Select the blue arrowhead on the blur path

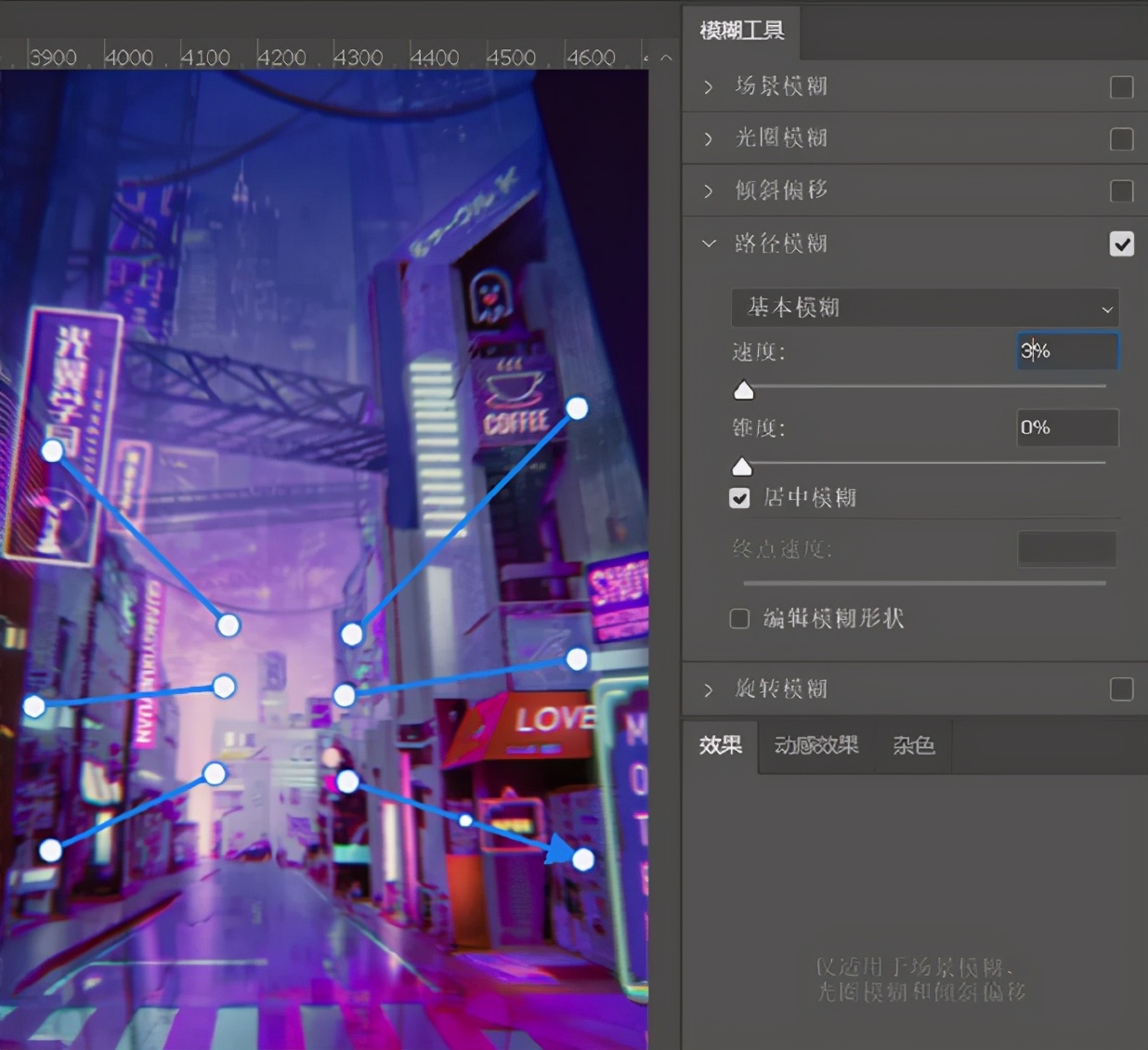tap(560, 849)
